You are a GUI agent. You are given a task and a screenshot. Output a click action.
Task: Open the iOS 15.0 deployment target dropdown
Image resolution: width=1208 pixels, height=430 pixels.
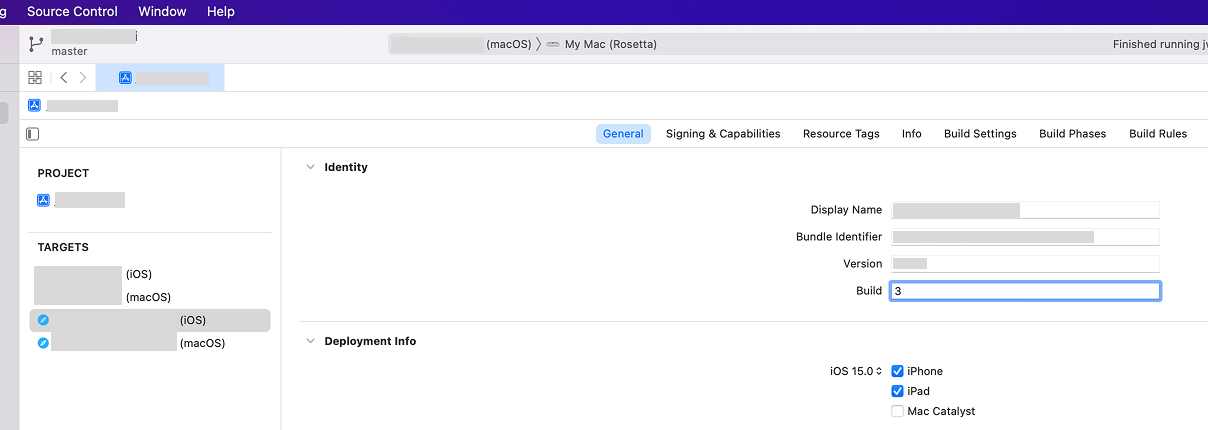coord(856,371)
